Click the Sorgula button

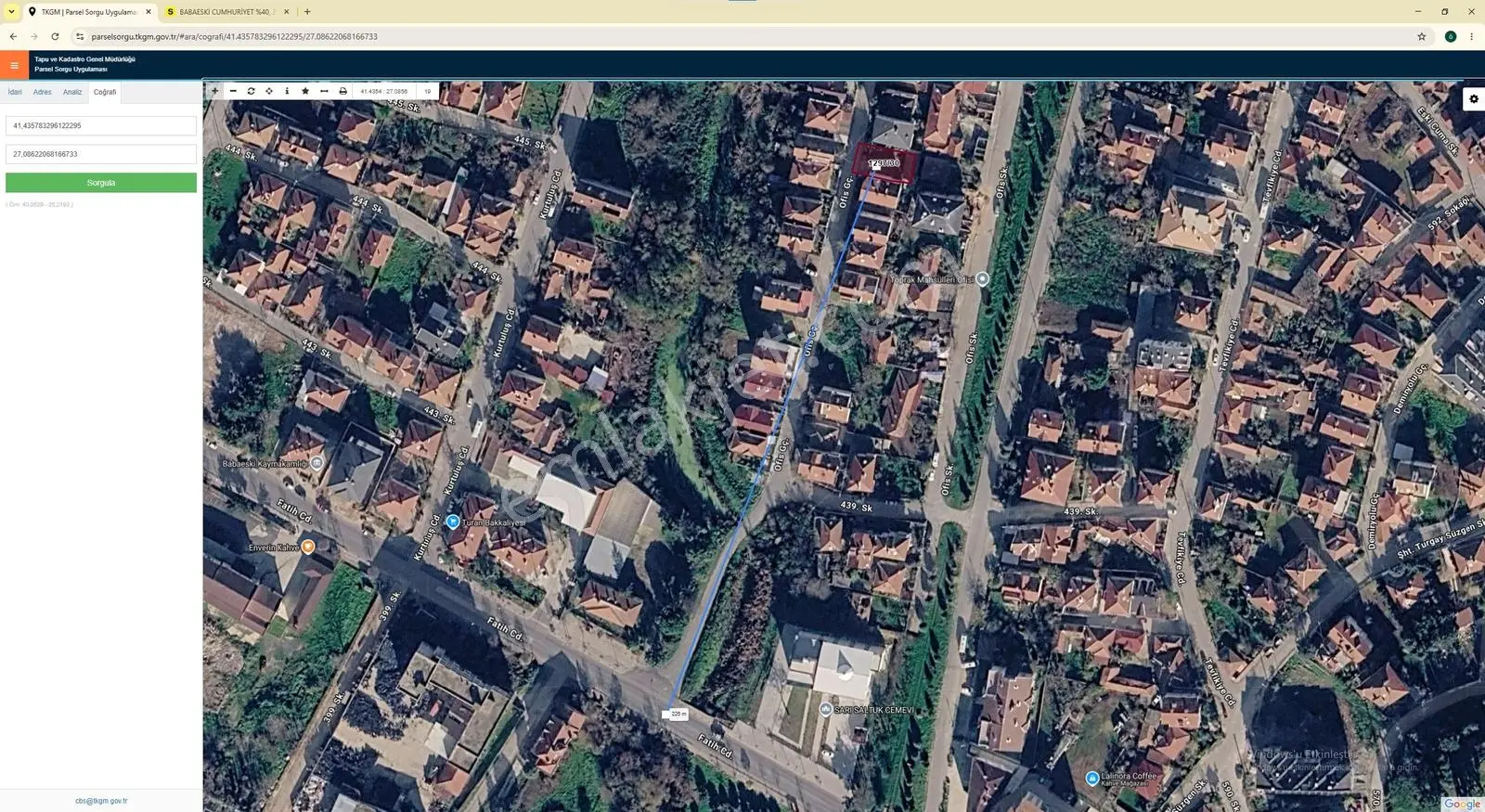101,183
